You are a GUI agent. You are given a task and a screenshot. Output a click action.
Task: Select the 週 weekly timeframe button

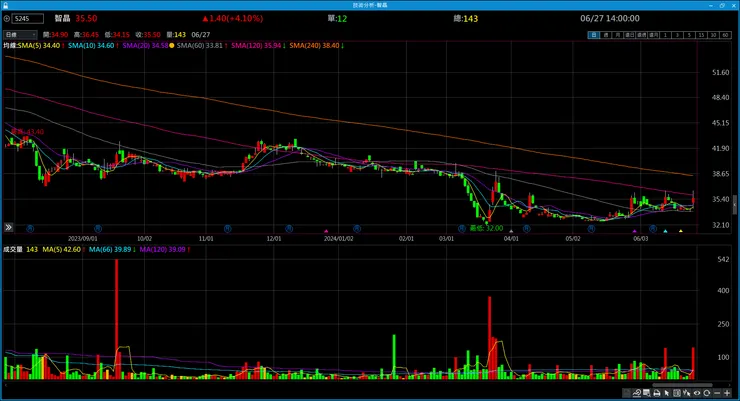(606, 35)
